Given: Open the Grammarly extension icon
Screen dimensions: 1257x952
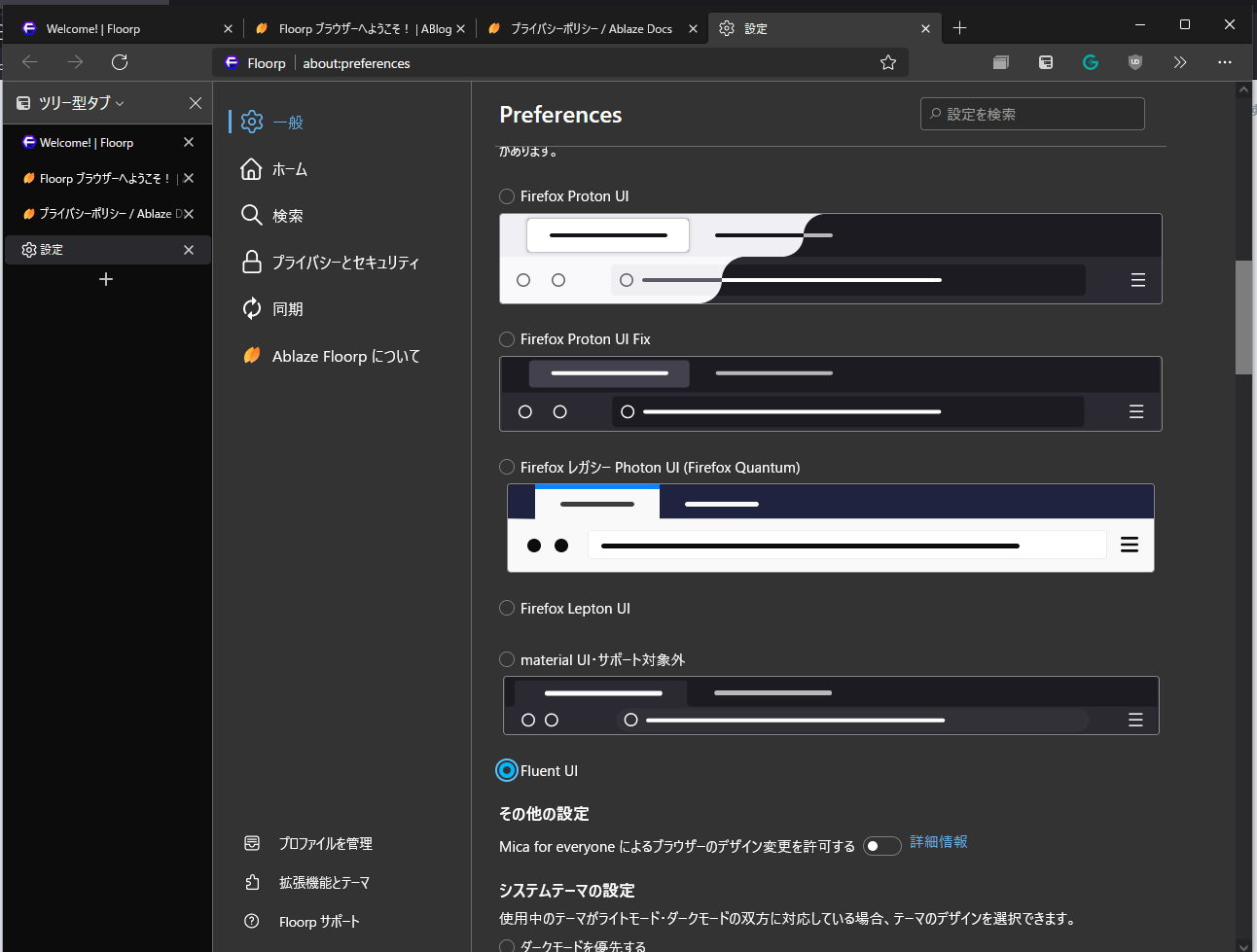Looking at the screenshot, I should click(x=1091, y=62).
